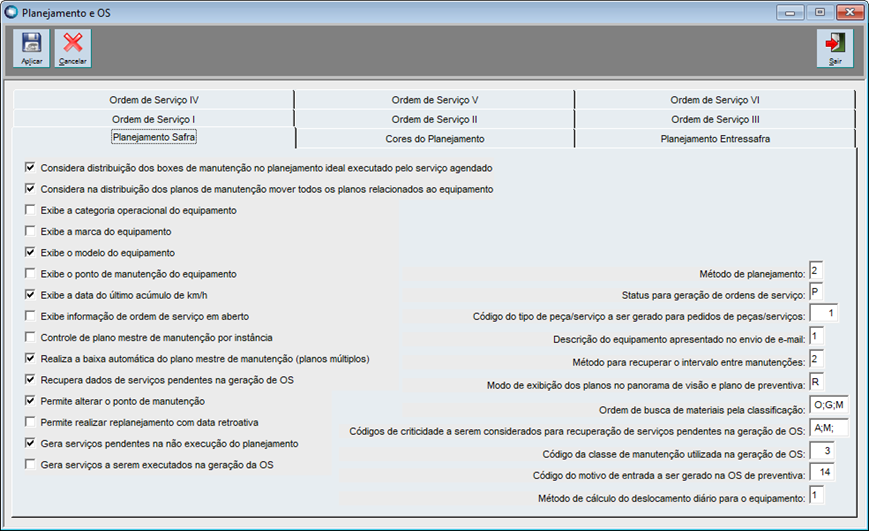Switch to Ordem de Serviço II tab
Viewport: 869px width, 531px height.
(434, 119)
